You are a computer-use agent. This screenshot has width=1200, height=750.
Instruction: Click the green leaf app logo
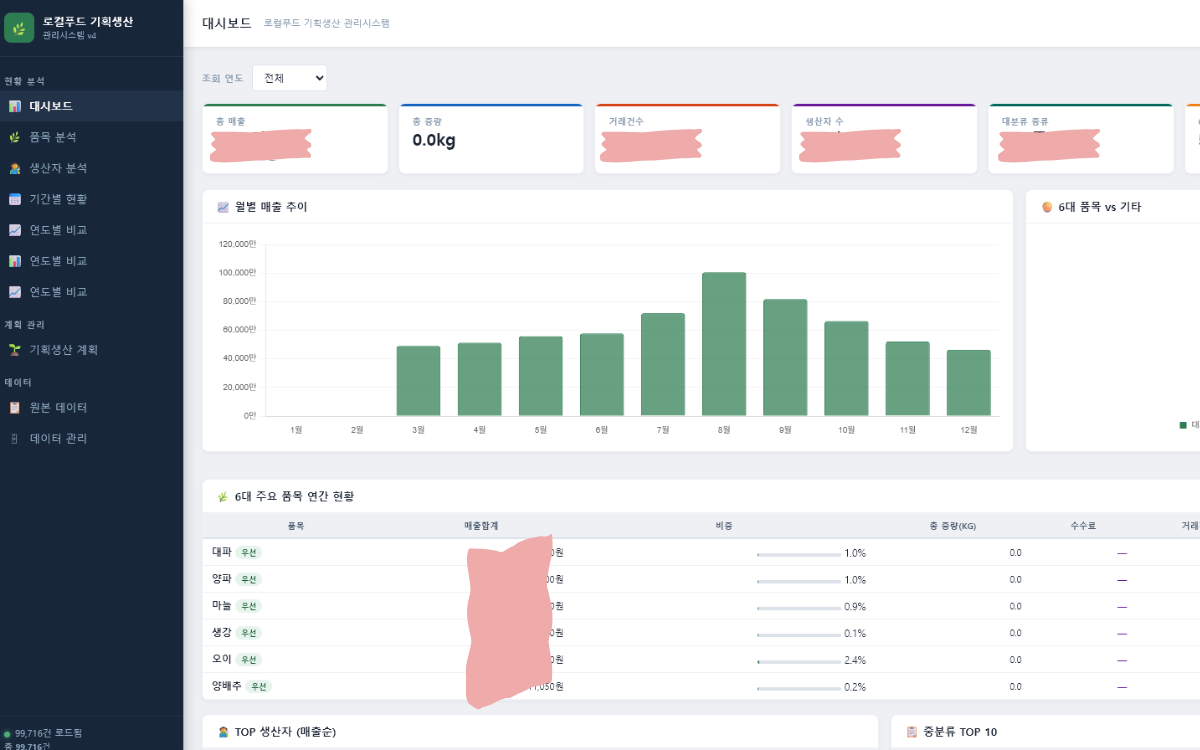[20, 27]
